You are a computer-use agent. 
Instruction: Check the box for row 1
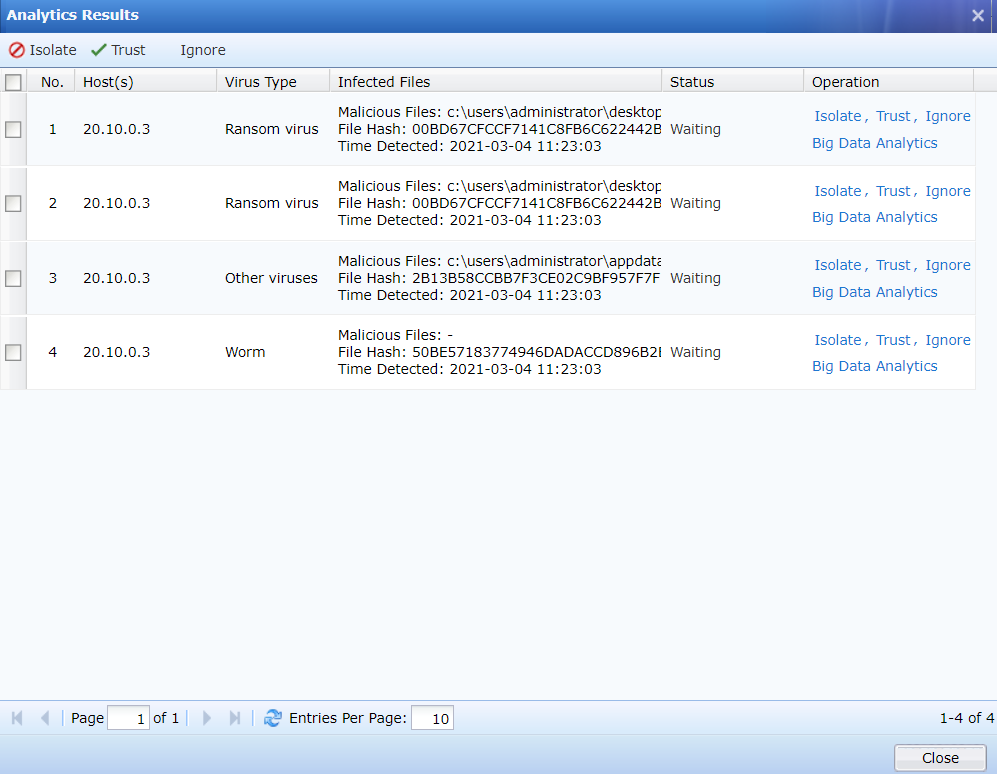coord(13,129)
